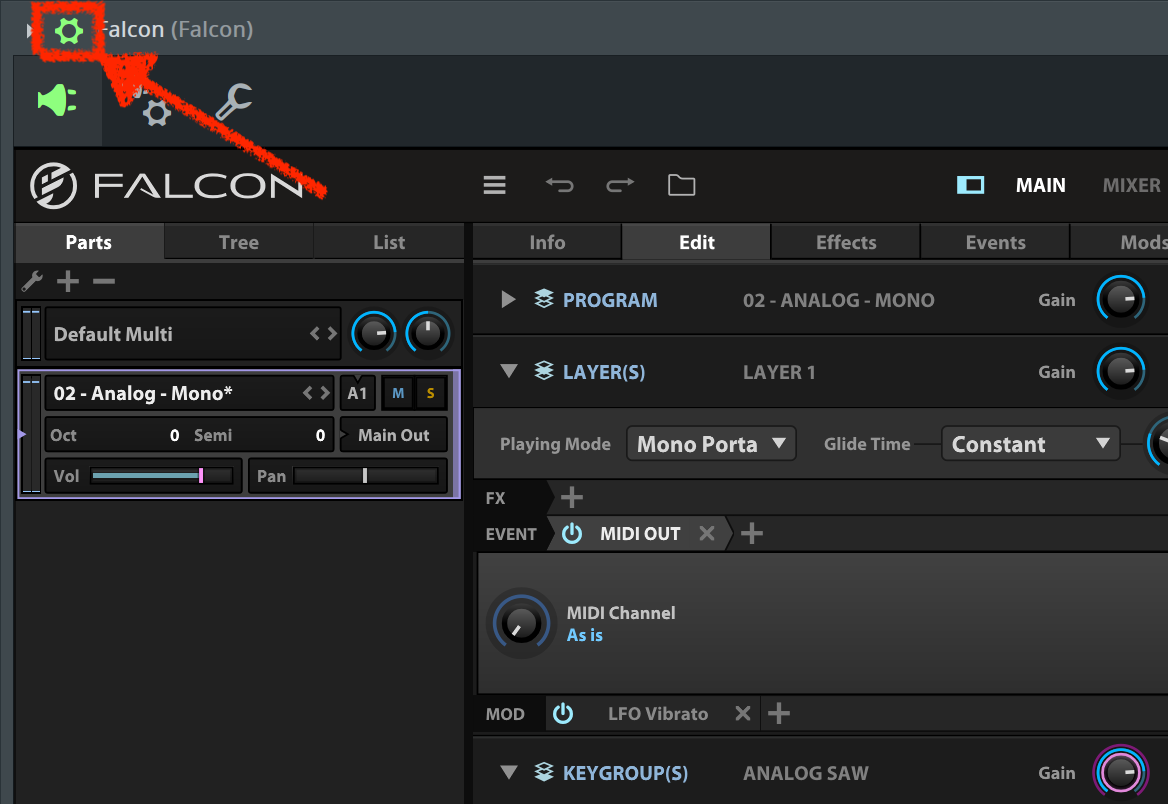This screenshot has width=1168, height=804.
Task: Open Falcon's hamburger menu
Action: [x=494, y=184]
